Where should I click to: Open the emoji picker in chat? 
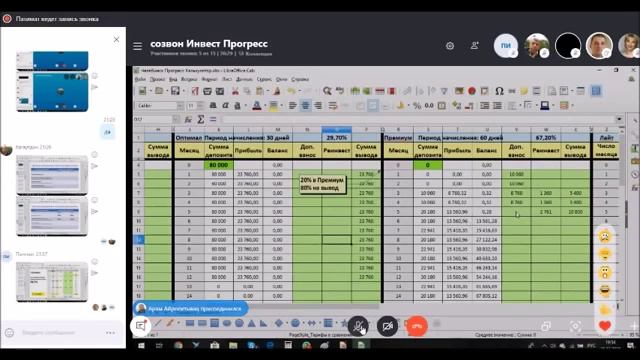(10, 333)
